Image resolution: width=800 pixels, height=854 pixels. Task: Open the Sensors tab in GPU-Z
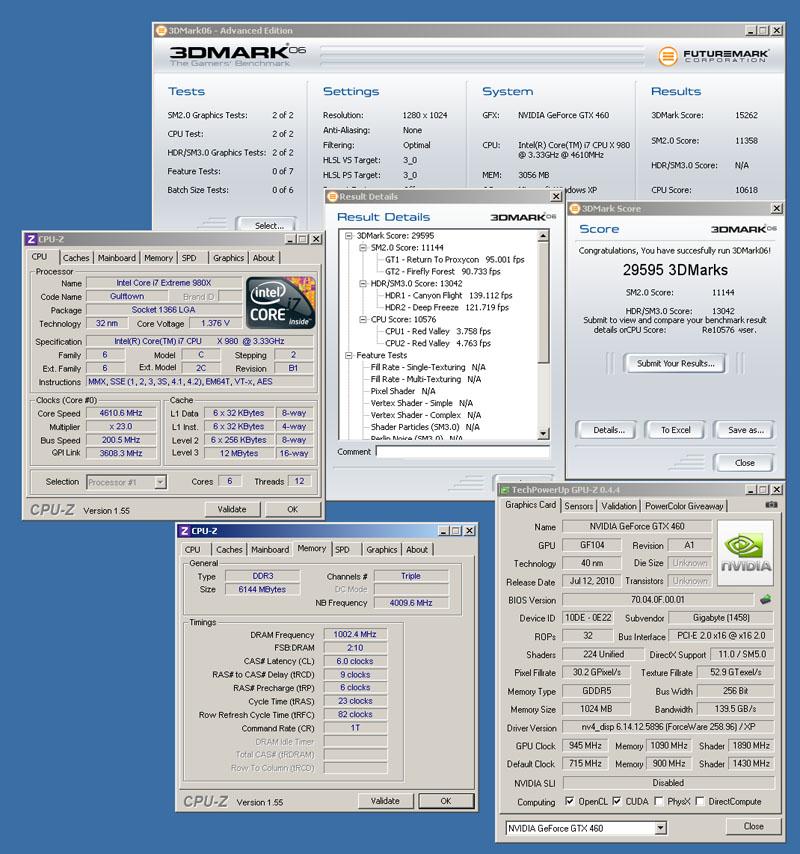pyautogui.click(x=578, y=506)
